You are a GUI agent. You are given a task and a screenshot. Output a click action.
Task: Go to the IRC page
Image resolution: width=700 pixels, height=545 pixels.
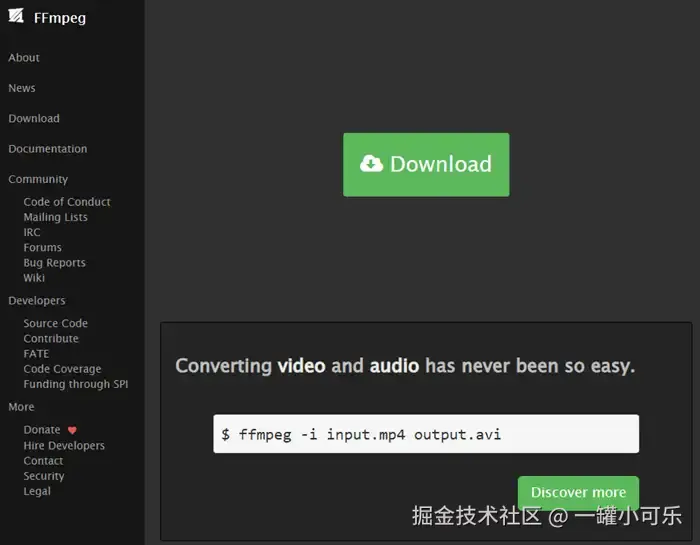tap(32, 232)
